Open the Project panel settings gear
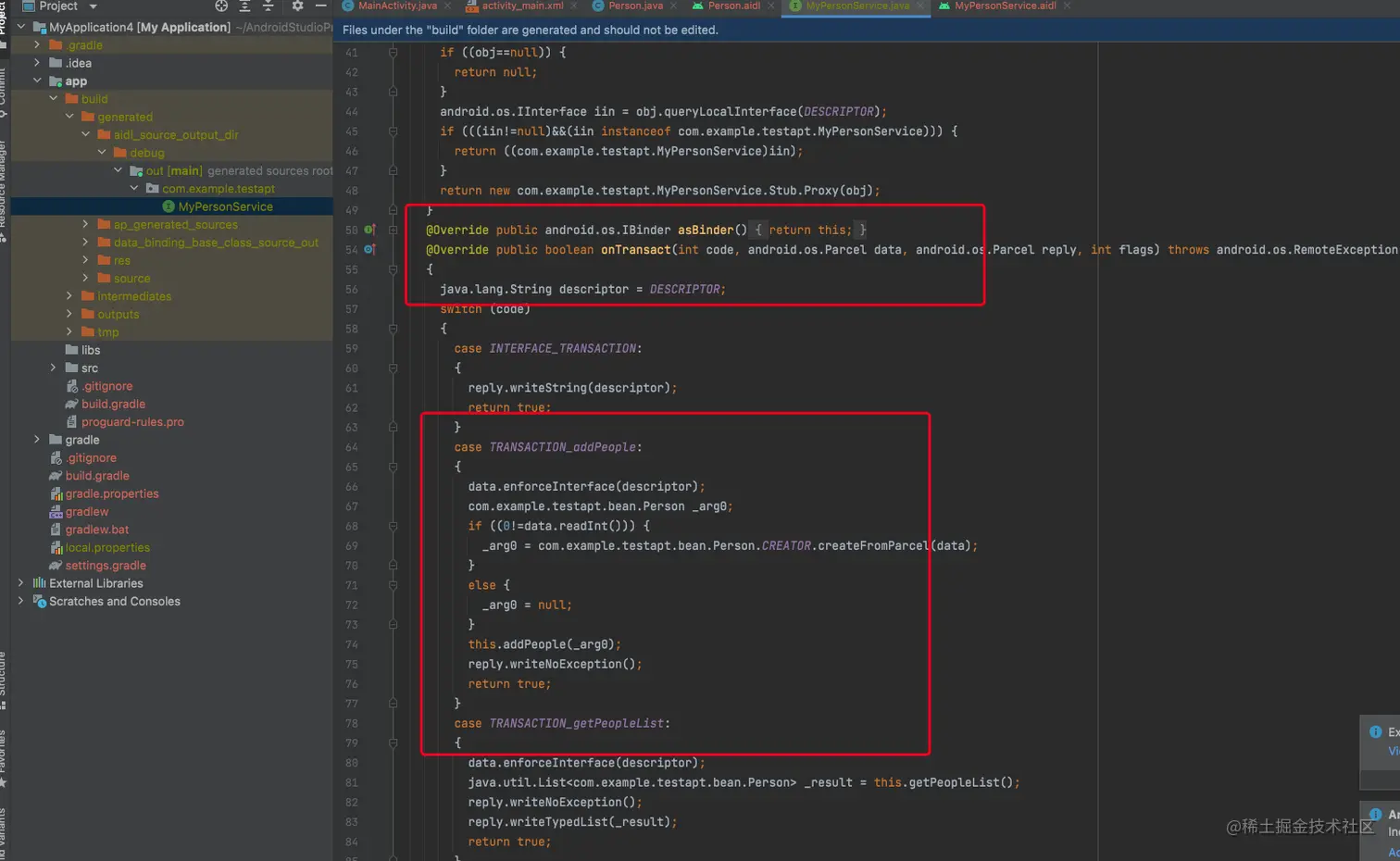Viewport: 1400px width, 861px height. [x=297, y=6]
